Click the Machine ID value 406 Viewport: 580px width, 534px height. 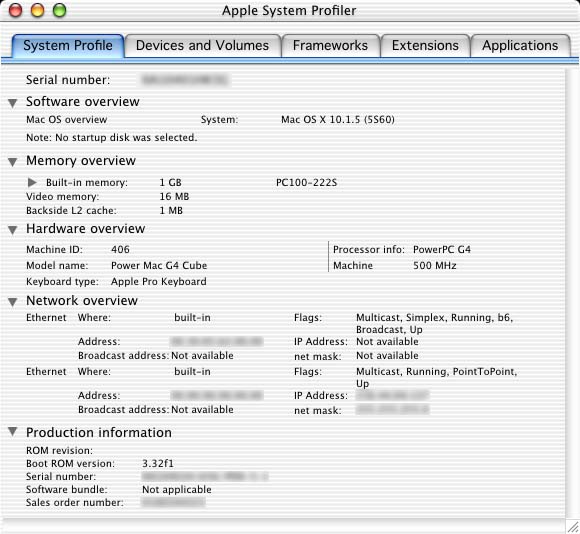tap(120, 250)
